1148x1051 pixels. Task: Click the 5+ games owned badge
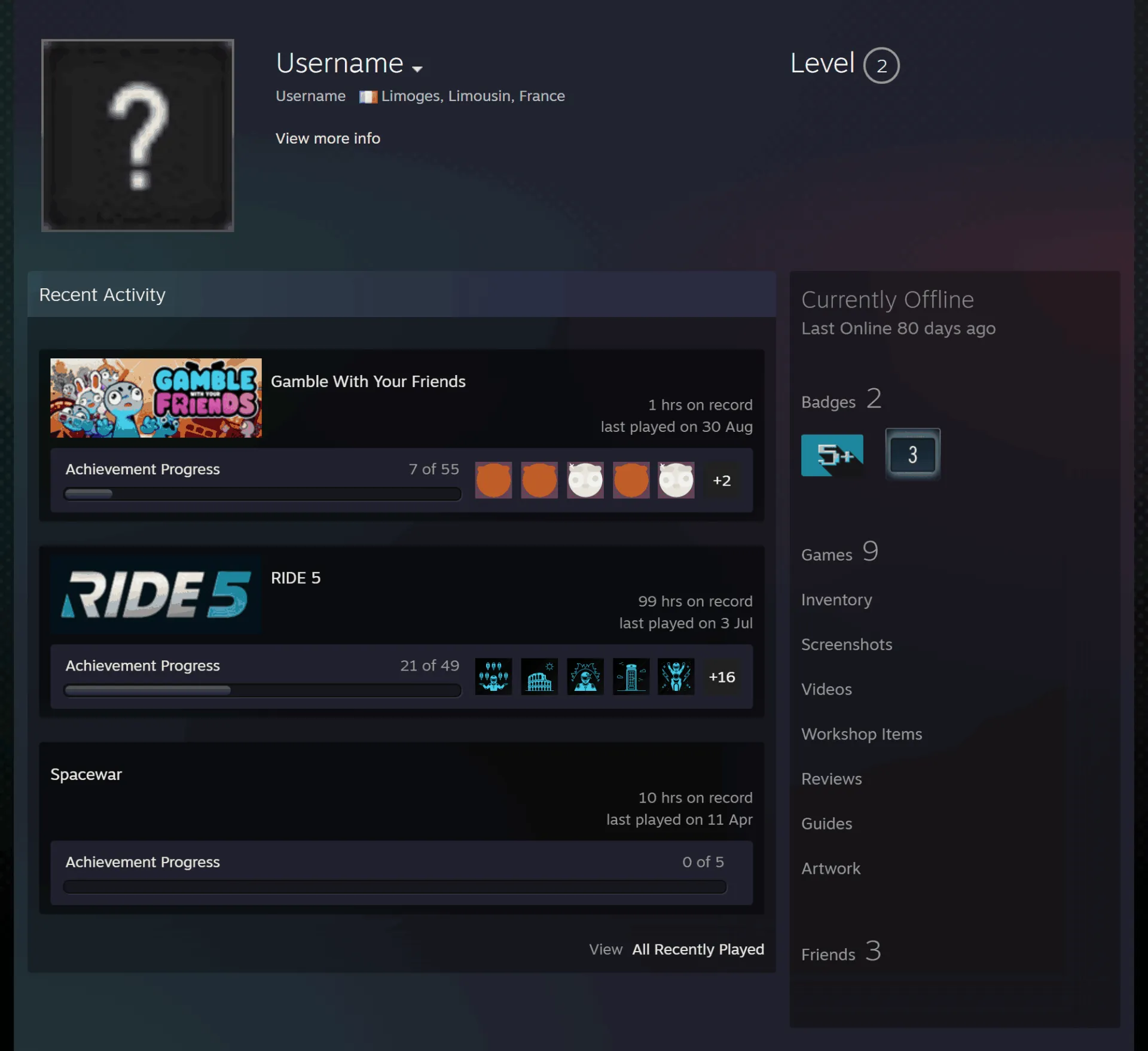(x=832, y=455)
